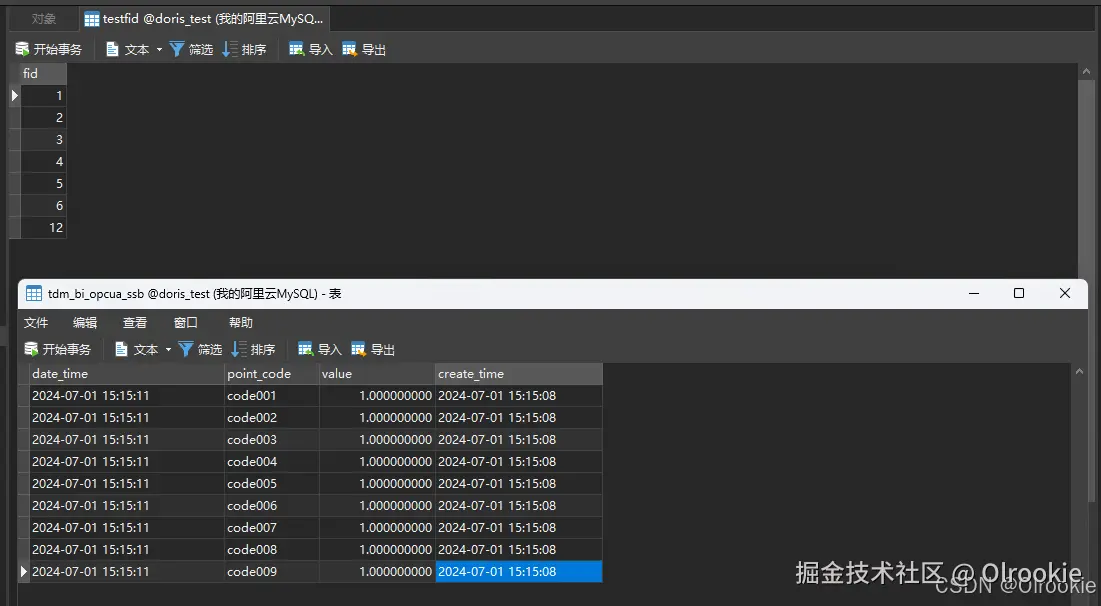Minimize the tdm_bi_opcua_ssb window
Image resolution: width=1101 pixels, height=606 pixels.
[x=974, y=294]
